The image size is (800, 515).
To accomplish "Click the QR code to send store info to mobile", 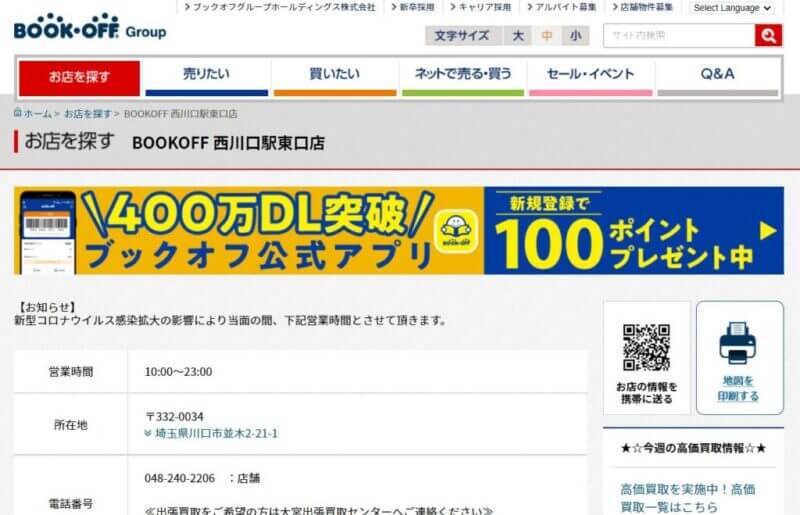I will [646, 347].
